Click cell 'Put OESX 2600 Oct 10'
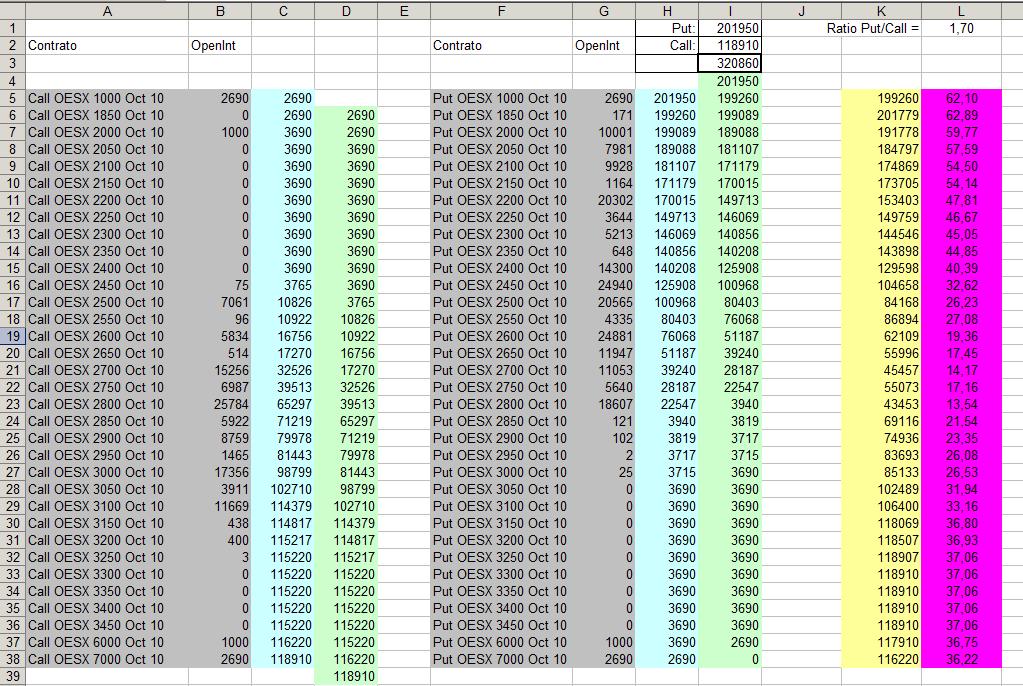The height and width of the screenshot is (686, 1023). pyautogui.click(x=501, y=336)
